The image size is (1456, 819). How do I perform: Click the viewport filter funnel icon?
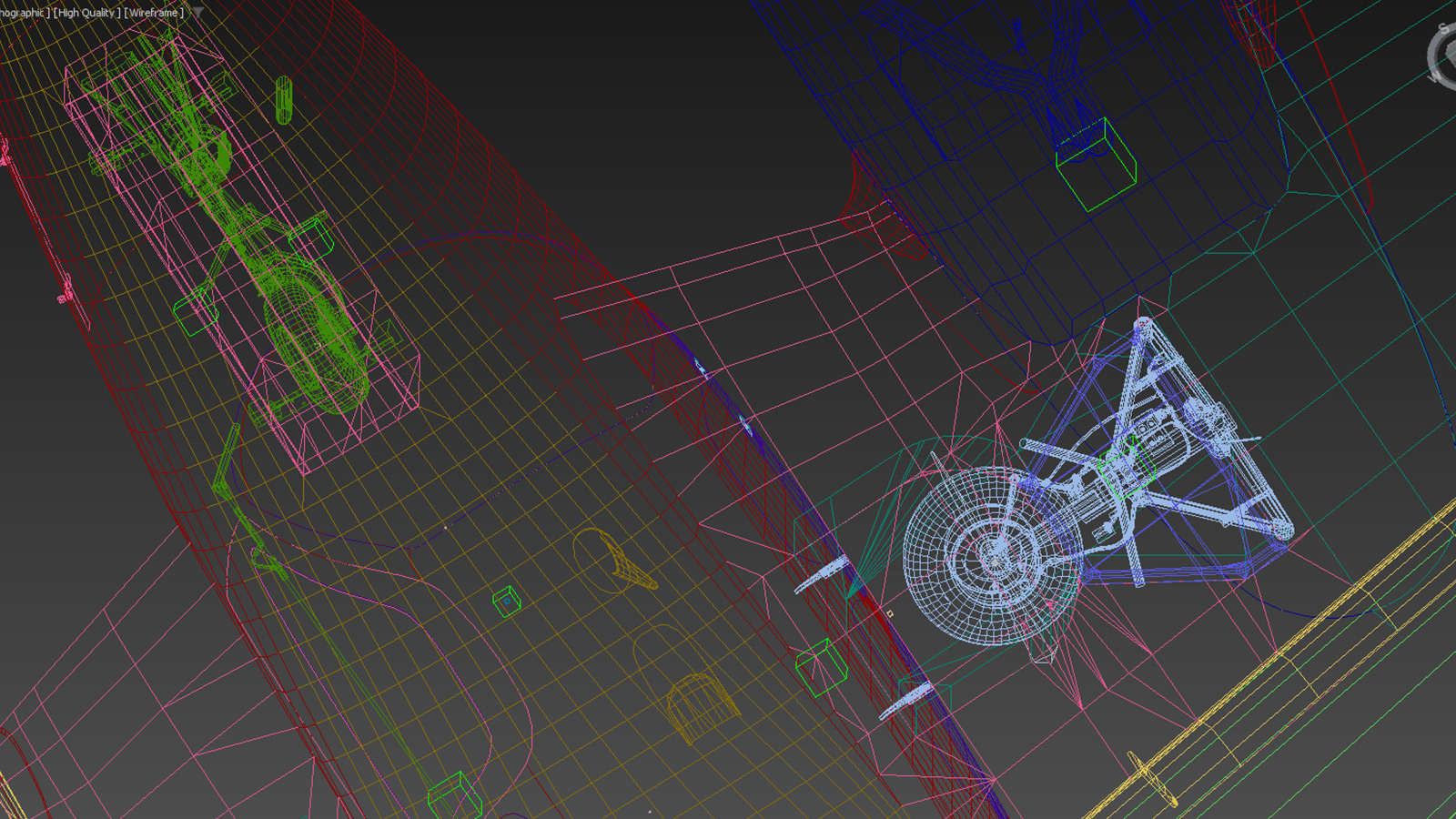tap(197, 13)
